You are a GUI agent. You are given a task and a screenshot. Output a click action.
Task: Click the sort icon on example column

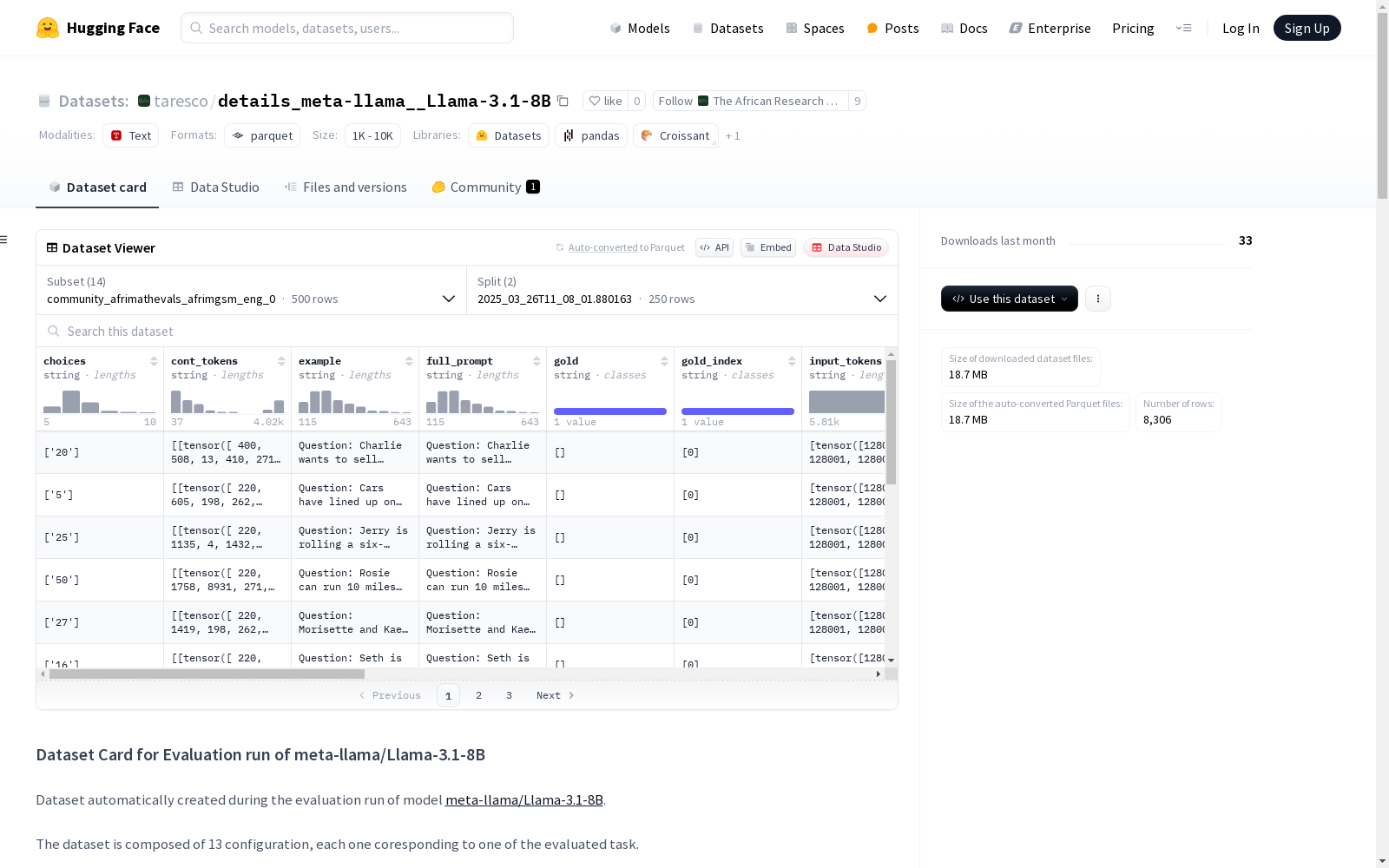pyautogui.click(x=409, y=361)
